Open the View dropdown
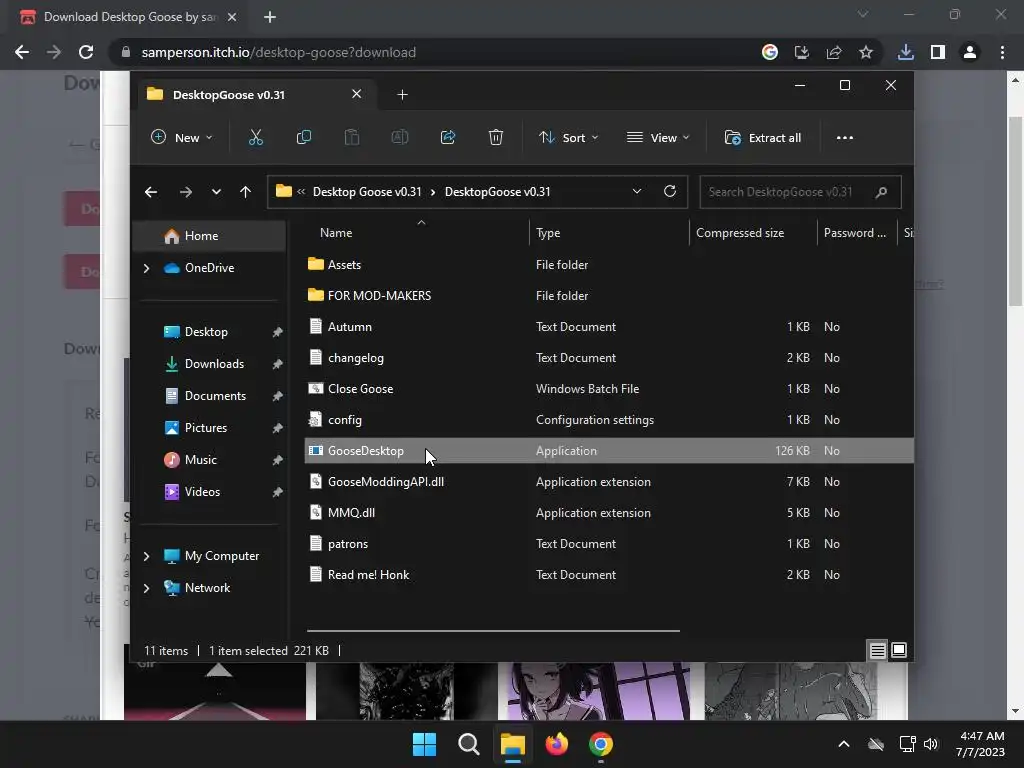Screen dimensions: 1024x768 (x=658, y=138)
